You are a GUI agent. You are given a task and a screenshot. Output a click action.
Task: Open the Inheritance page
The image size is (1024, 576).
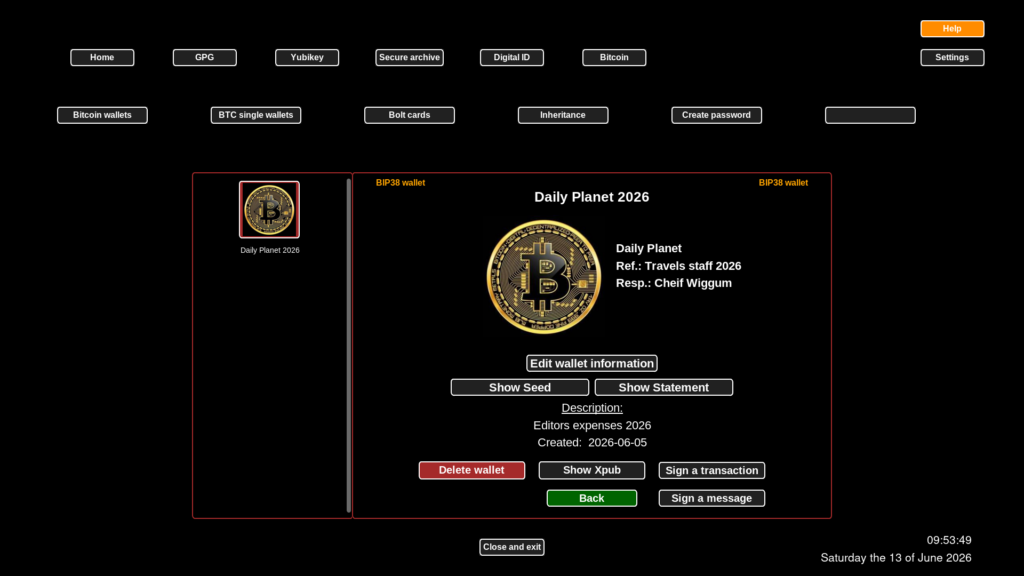pos(563,115)
